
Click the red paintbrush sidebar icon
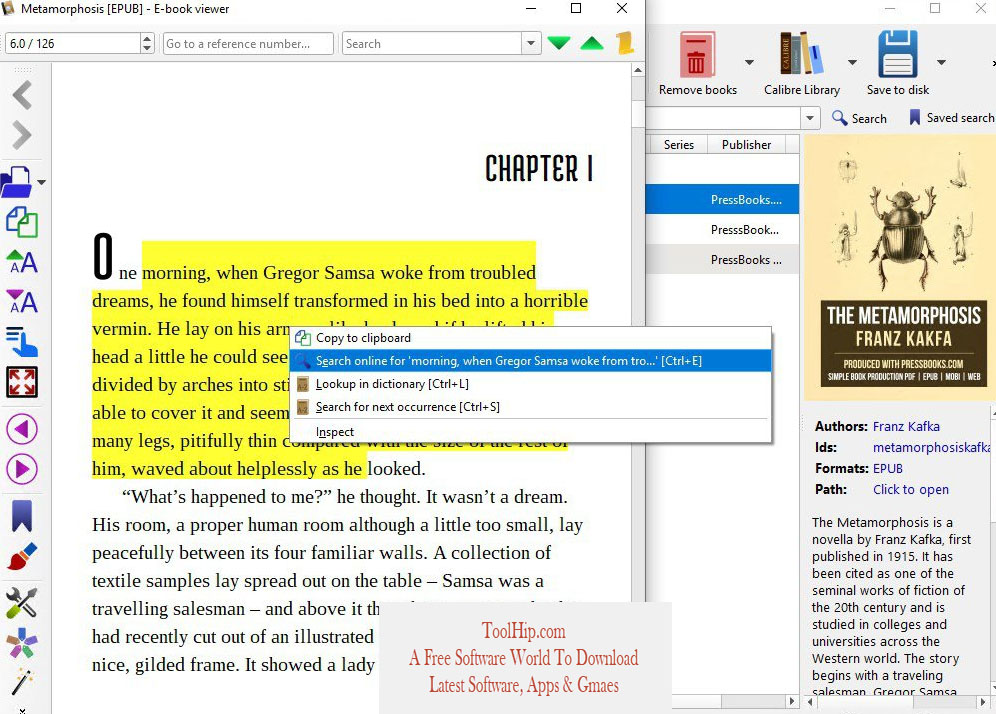point(22,556)
